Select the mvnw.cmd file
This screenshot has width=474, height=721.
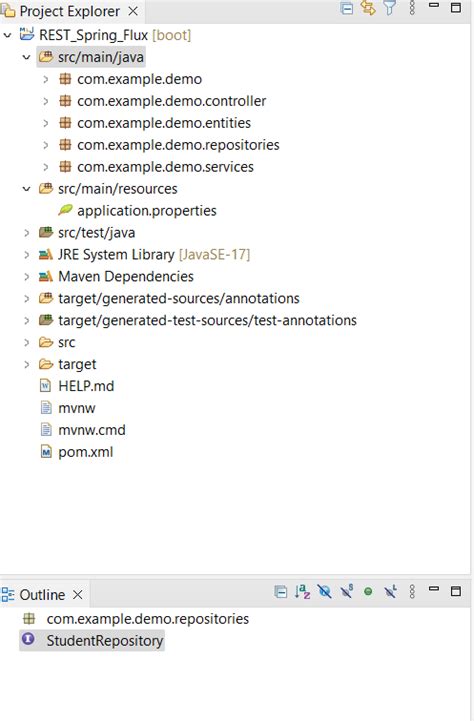91,430
